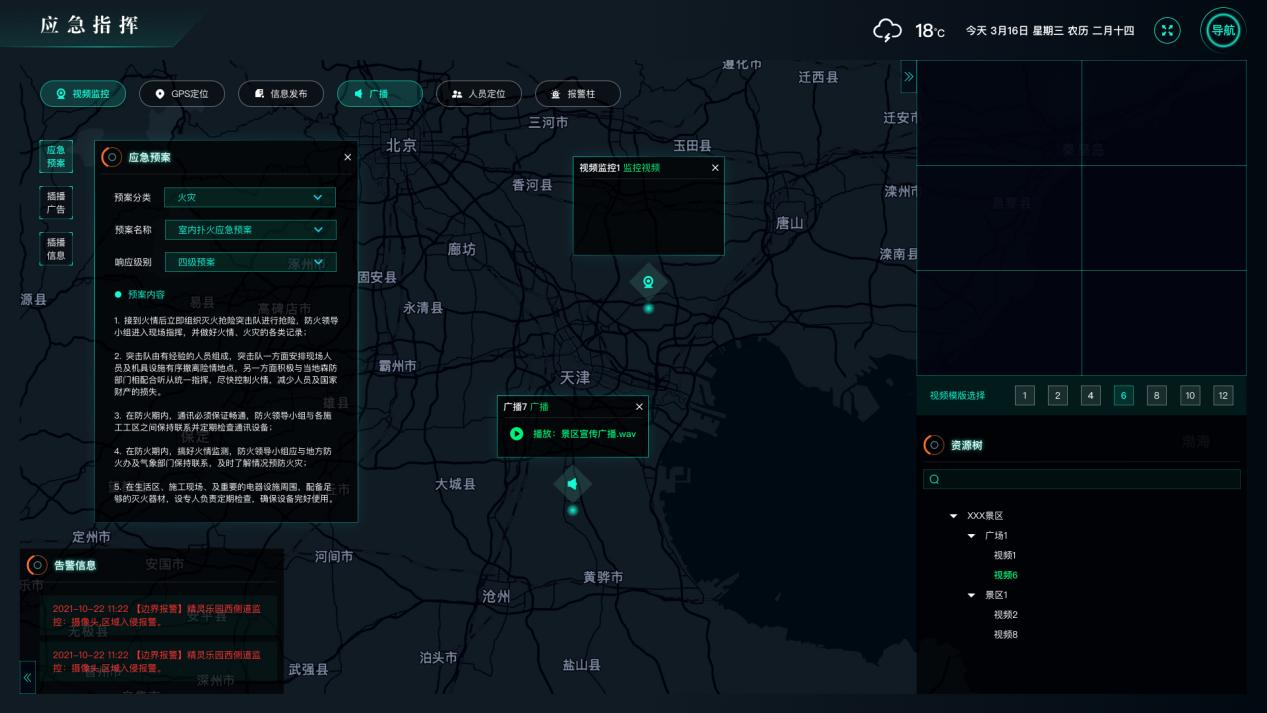Click the 监控视频 label in popup
Screen dimensions: 1267x713
(x=642, y=168)
